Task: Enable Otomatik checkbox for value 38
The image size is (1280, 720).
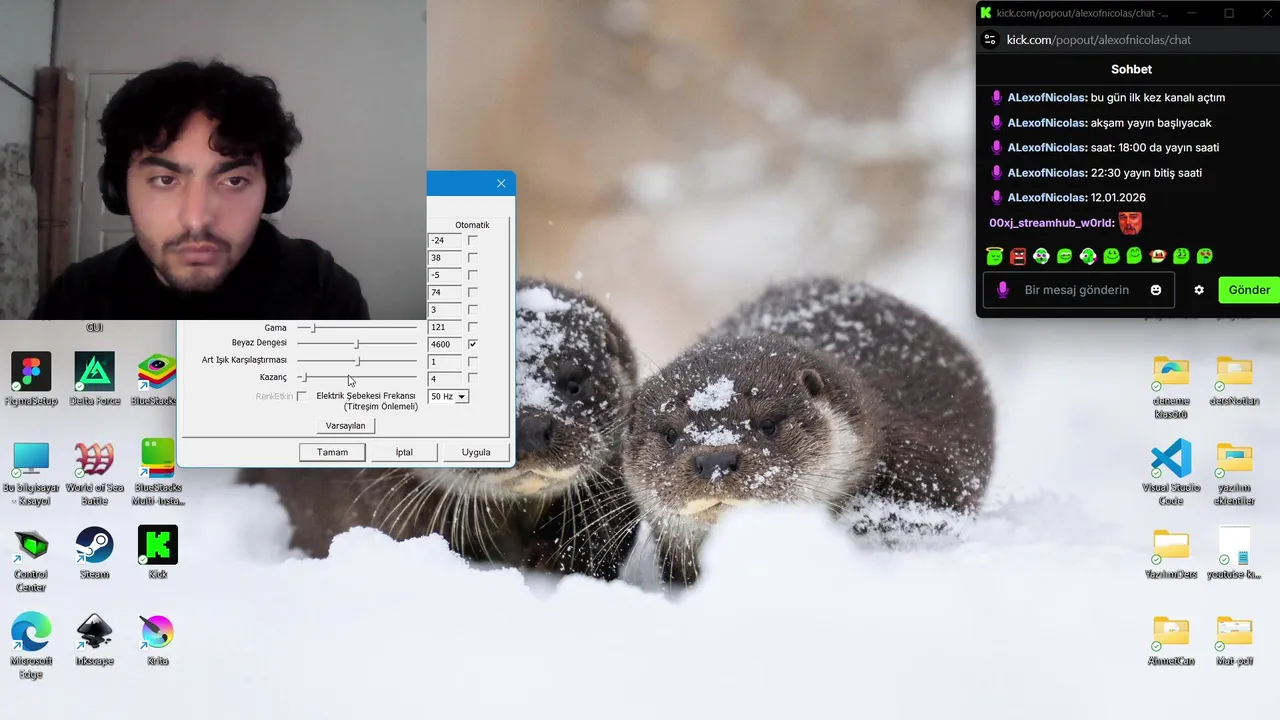Action: tap(473, 258)
